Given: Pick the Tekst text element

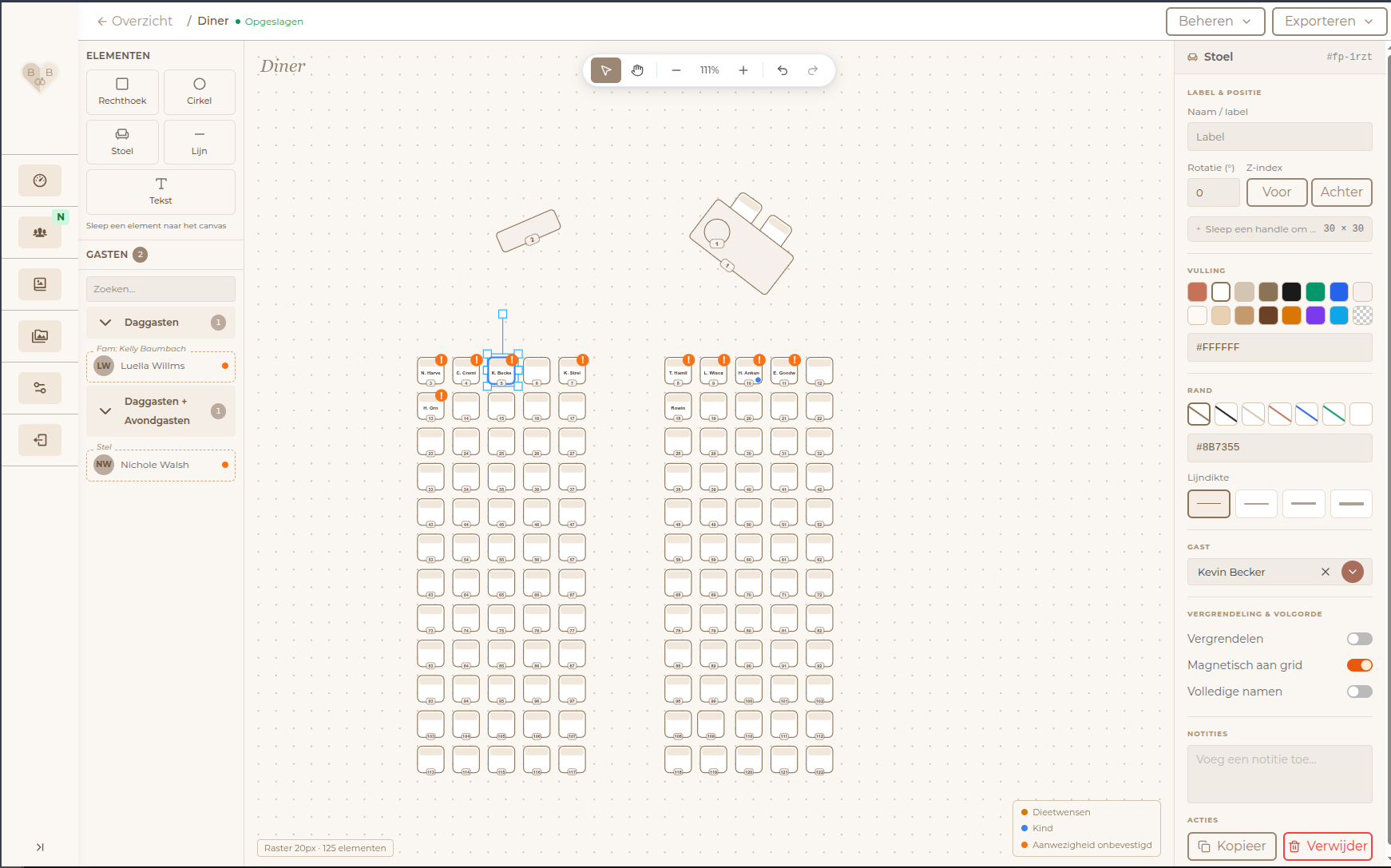Looking at the screenshot, I should coord(160,192).
